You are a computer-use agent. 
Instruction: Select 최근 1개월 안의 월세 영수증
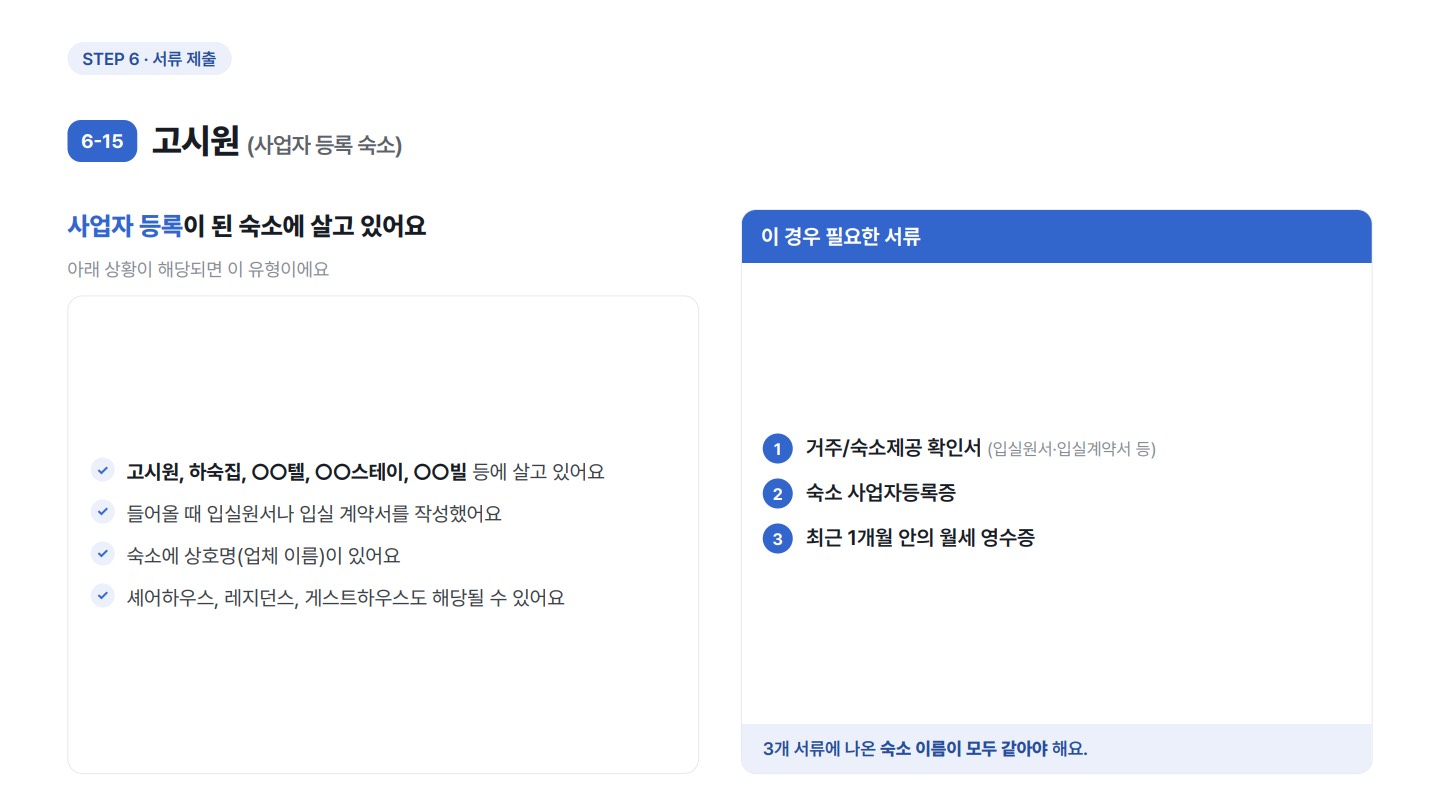point(920,538)
